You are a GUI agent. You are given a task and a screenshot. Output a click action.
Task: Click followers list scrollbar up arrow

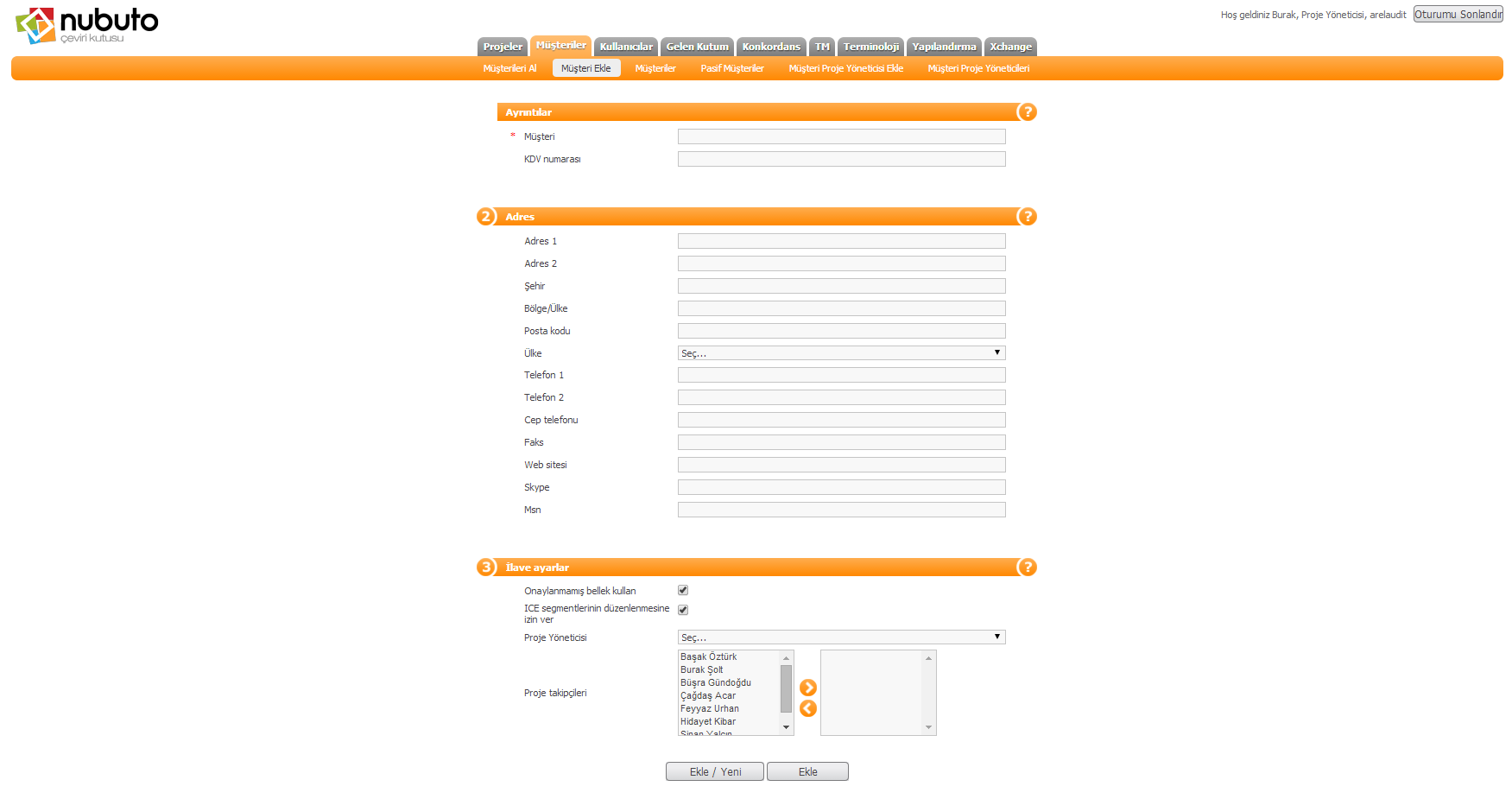787,658
